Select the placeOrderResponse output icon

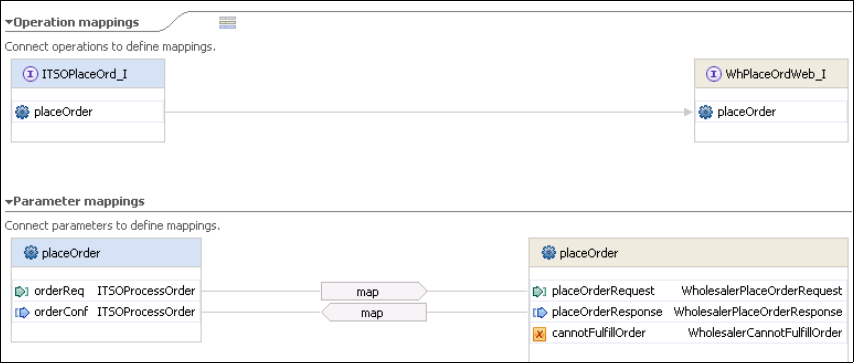pyautogui.click(x=539, y=312)
